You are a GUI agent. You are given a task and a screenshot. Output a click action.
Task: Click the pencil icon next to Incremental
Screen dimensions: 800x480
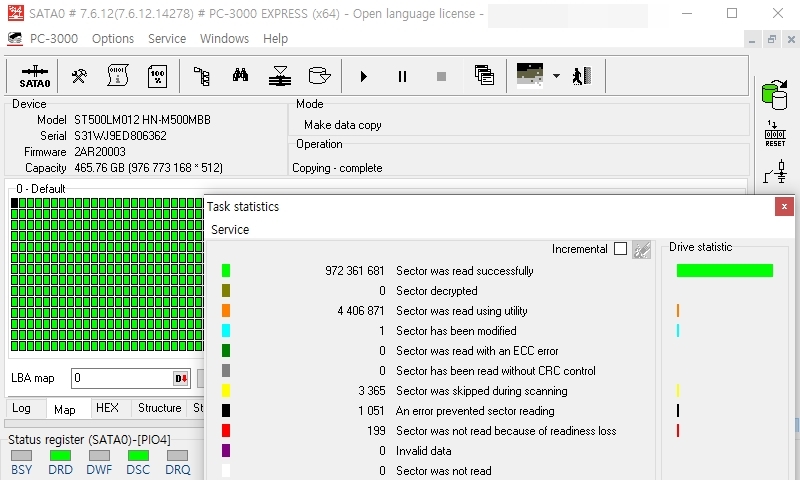(x=641, y=249)
